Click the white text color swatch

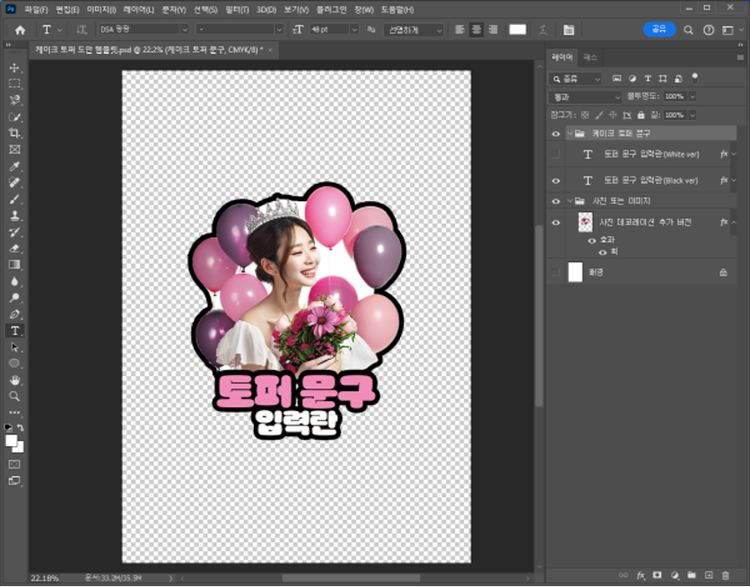pos(517,30)
